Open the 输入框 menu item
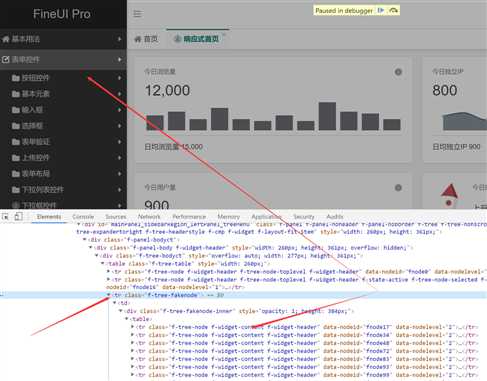The height and width of the screenshot is (381, 487). tap(63, 110)
